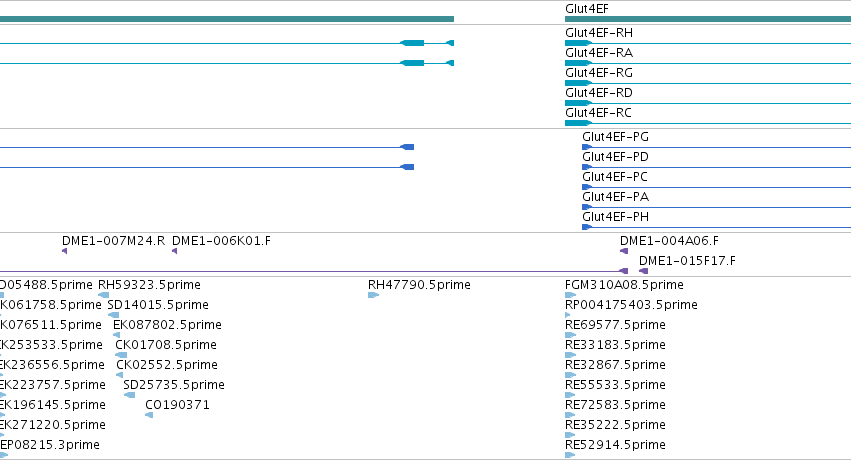
Task: Select protein Glut4EF-PC
Action: click(x=615, y=177)
